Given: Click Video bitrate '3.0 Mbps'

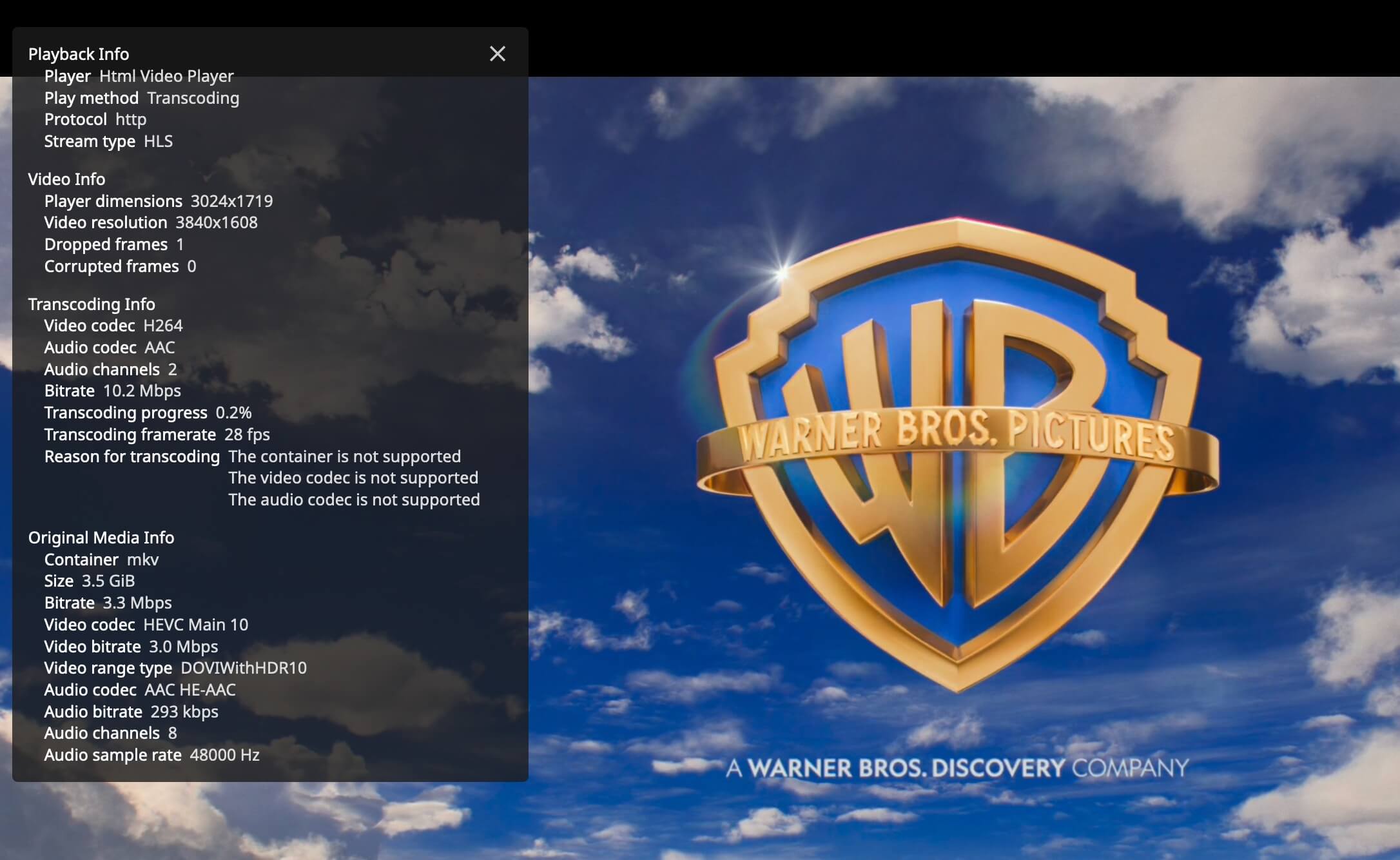Looking at the screenshot, I should 184,647.
